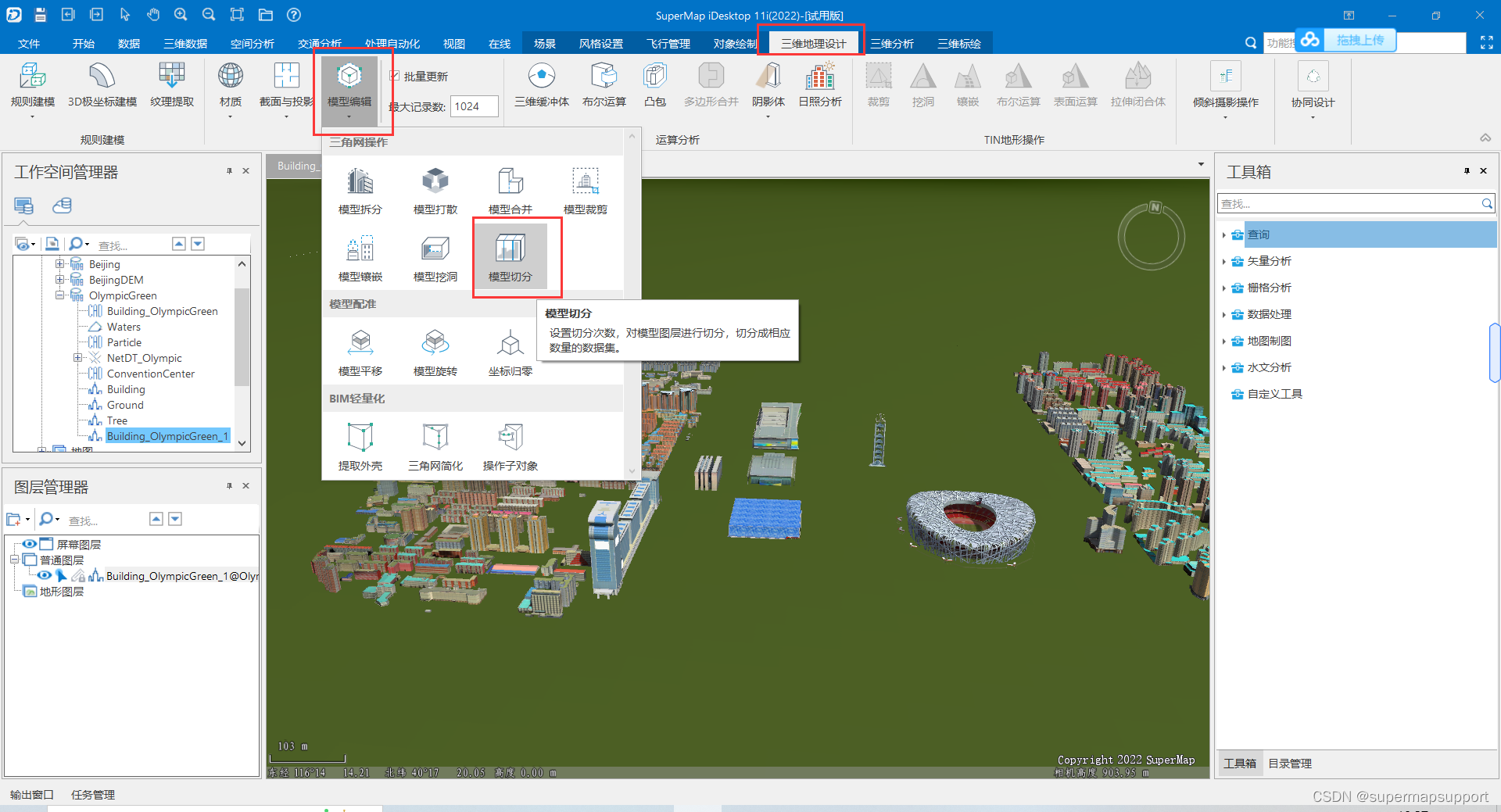1501x812 pixels.
Task: Open the 文件 menu
Action: point(29,43)
